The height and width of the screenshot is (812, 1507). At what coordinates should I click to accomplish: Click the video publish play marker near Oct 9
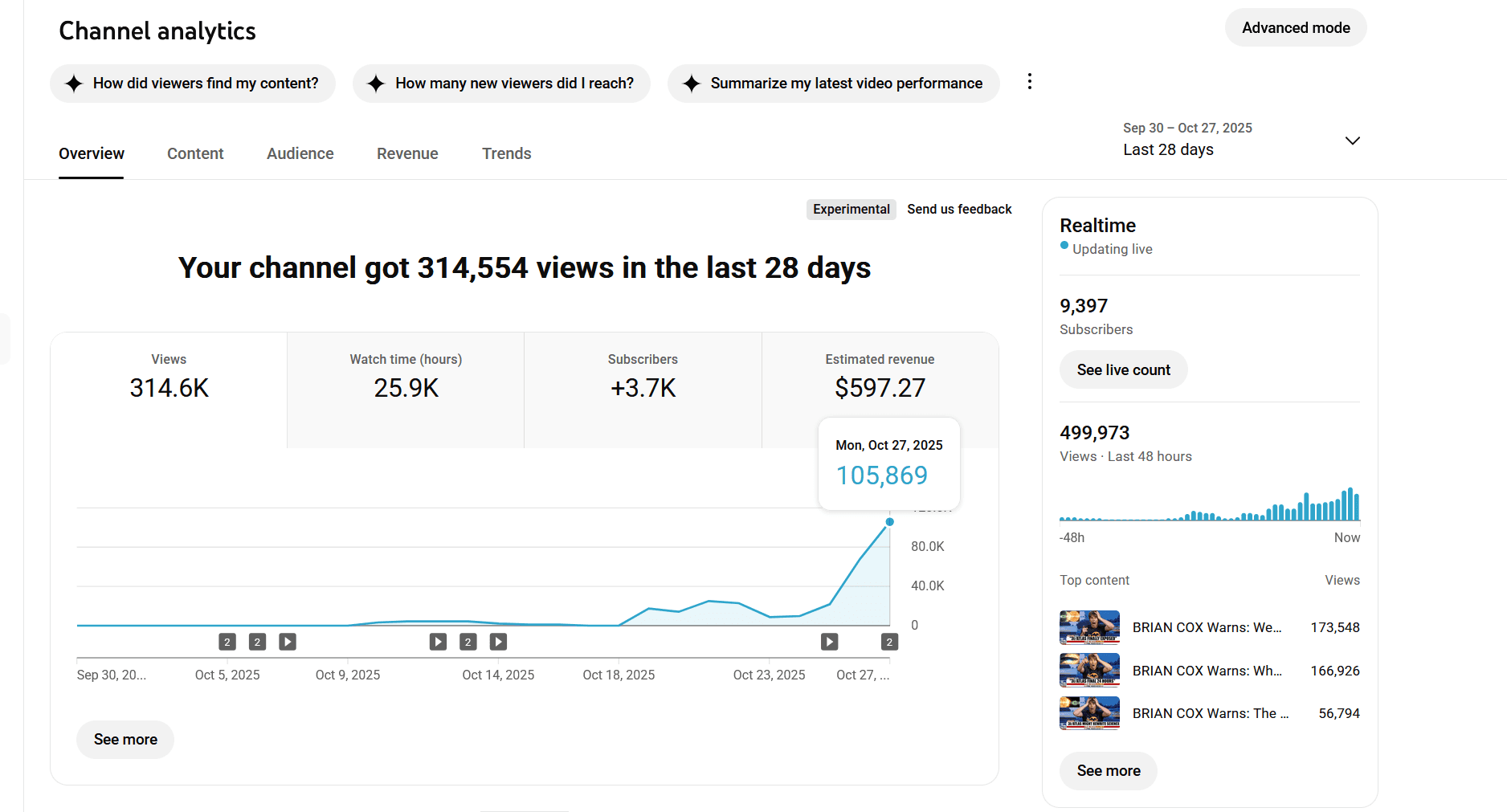point(288,641)
